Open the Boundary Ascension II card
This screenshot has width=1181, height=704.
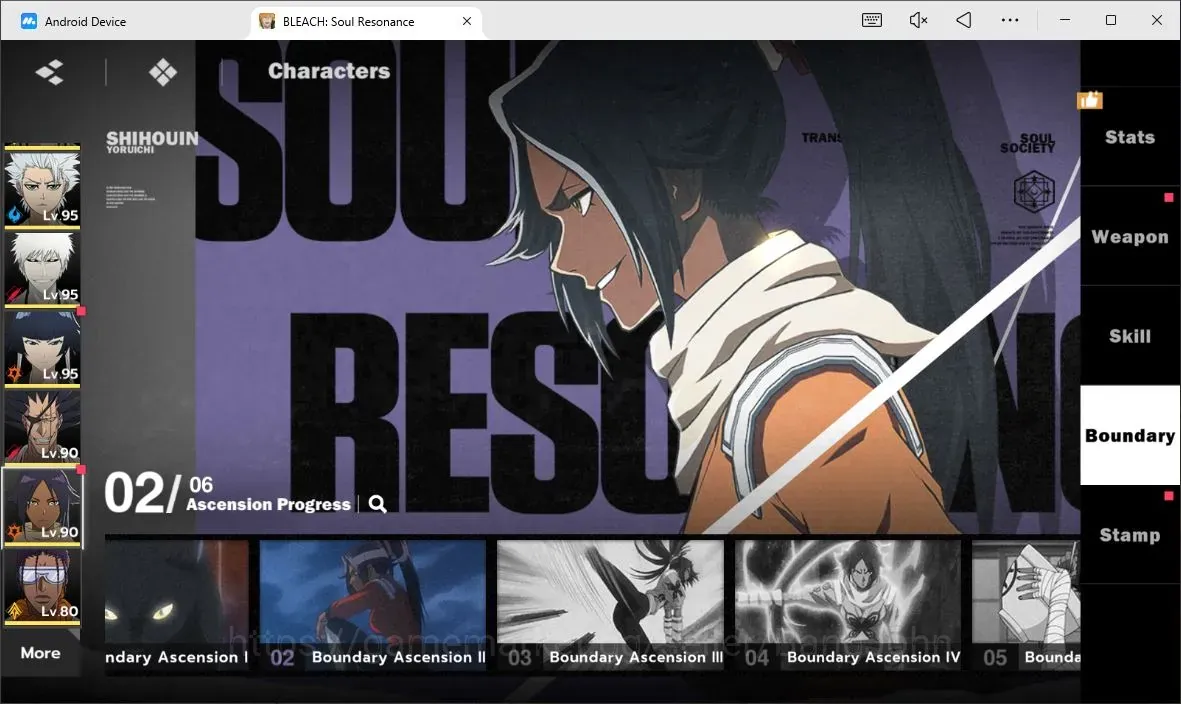click(x=373, y=605)
